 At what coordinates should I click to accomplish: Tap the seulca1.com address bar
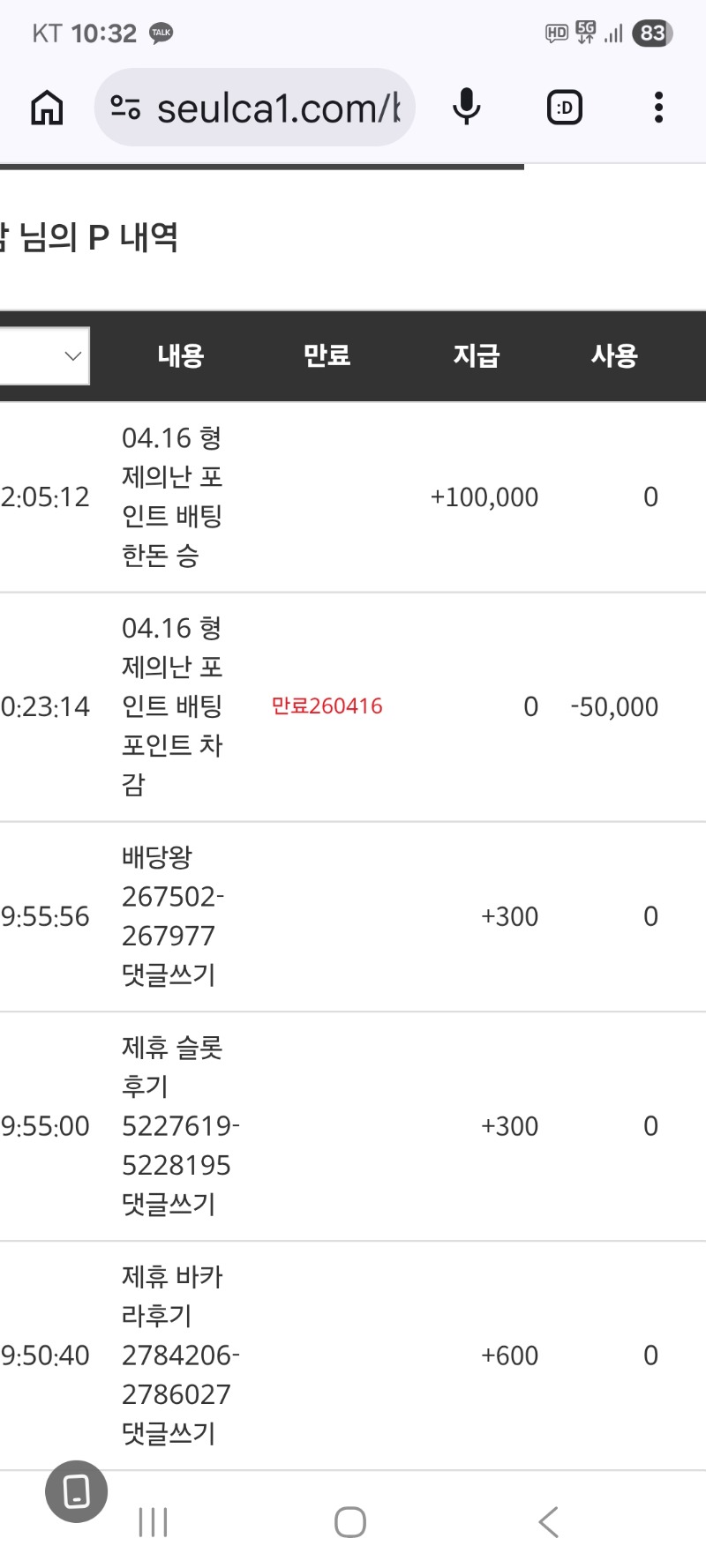278,108
